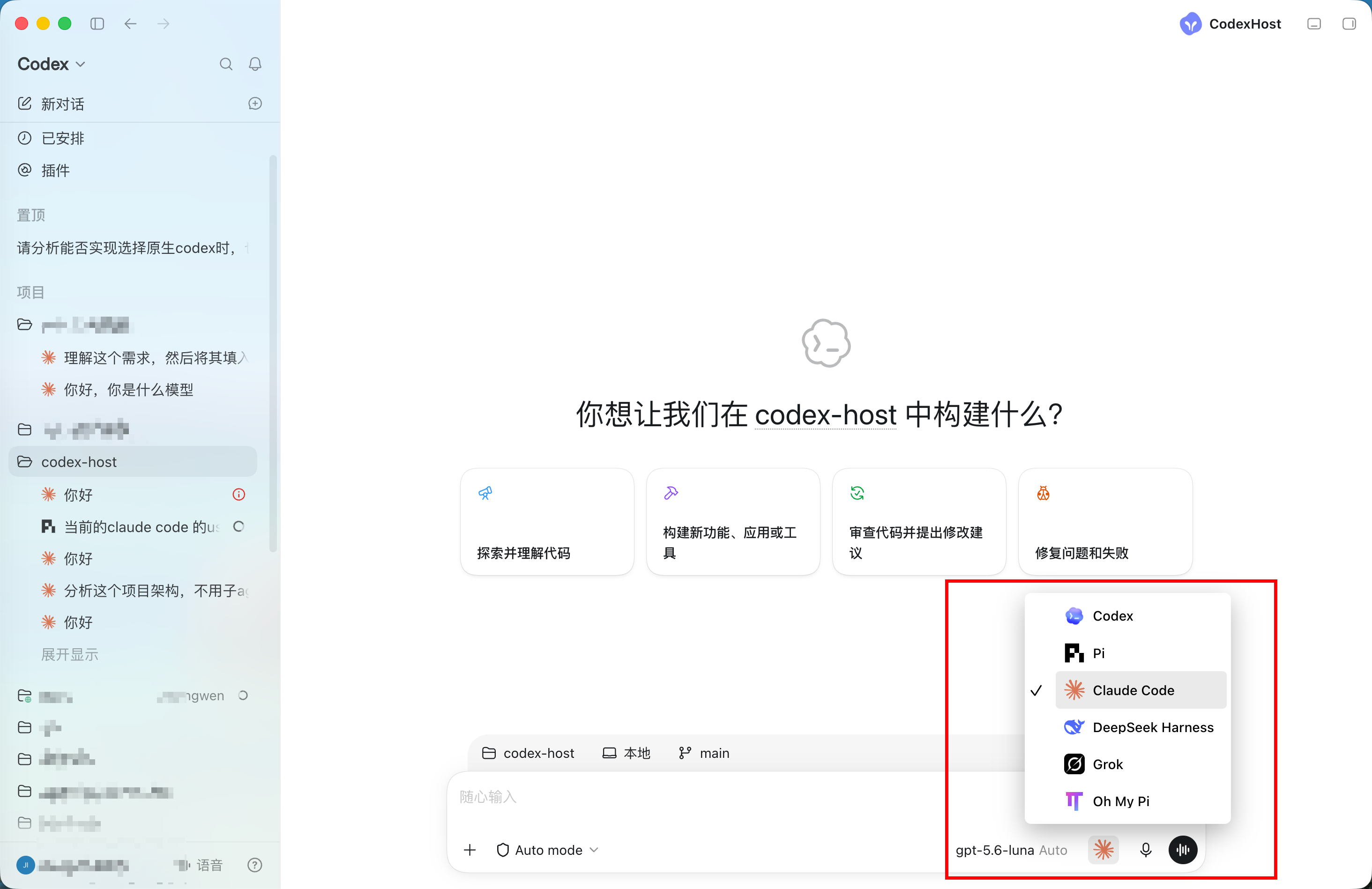Screen dimensions: 1372x889
Task: Click the plus attach icon in composer
Action: 470,850
